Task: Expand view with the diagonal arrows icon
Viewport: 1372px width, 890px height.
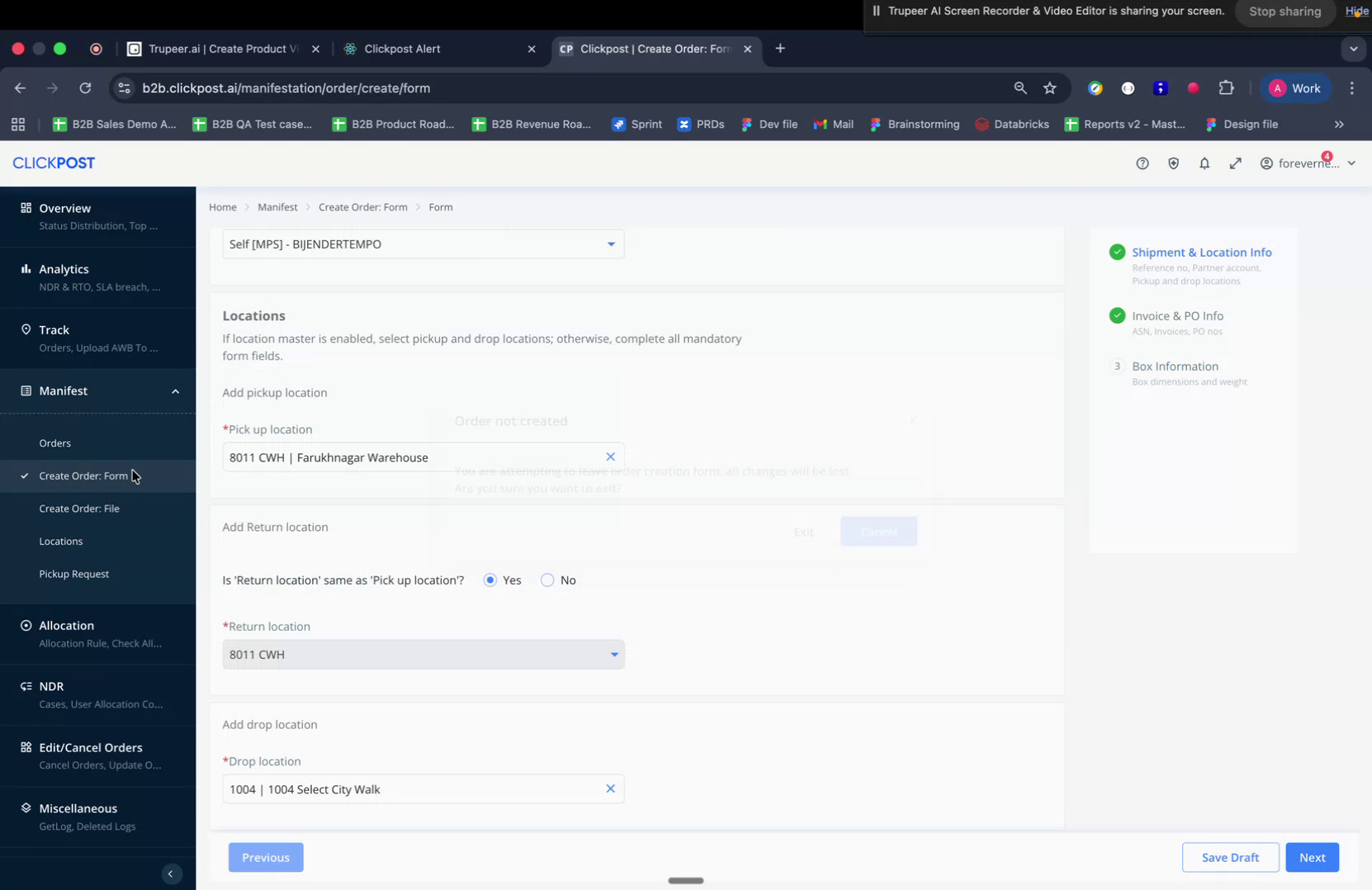Action: [1236, 163]
